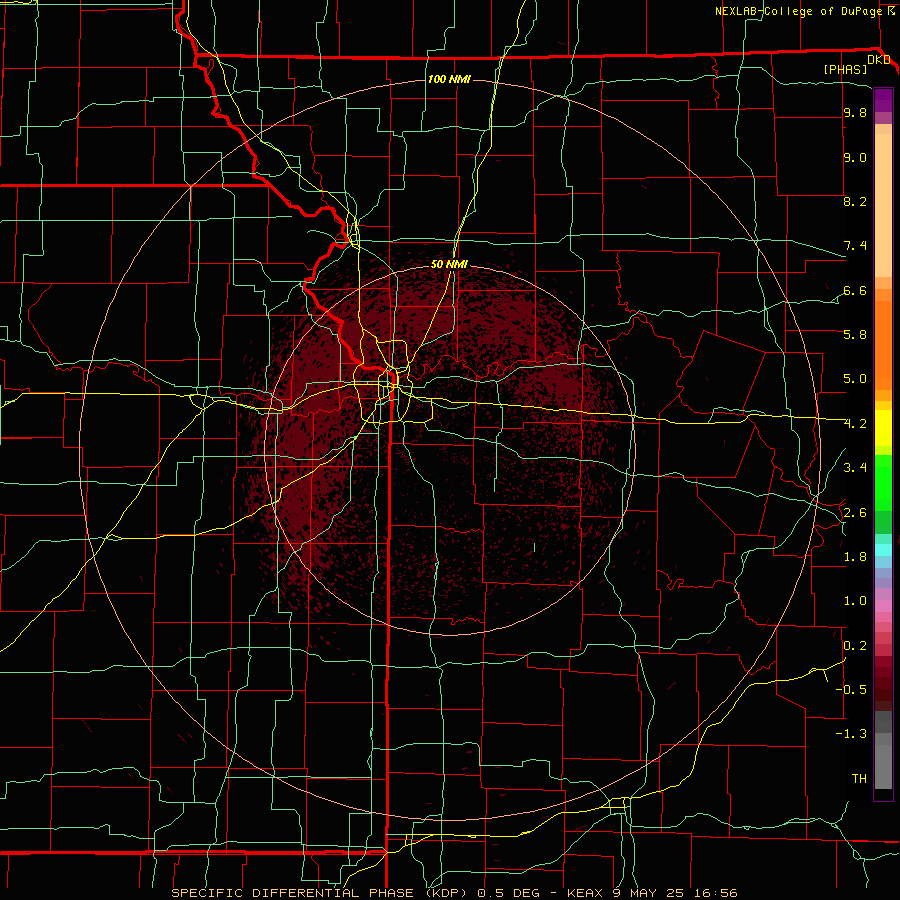Click the purple segment of the color bar
Viewport: 900px width, 900px height.
click(x=883, y=100)
